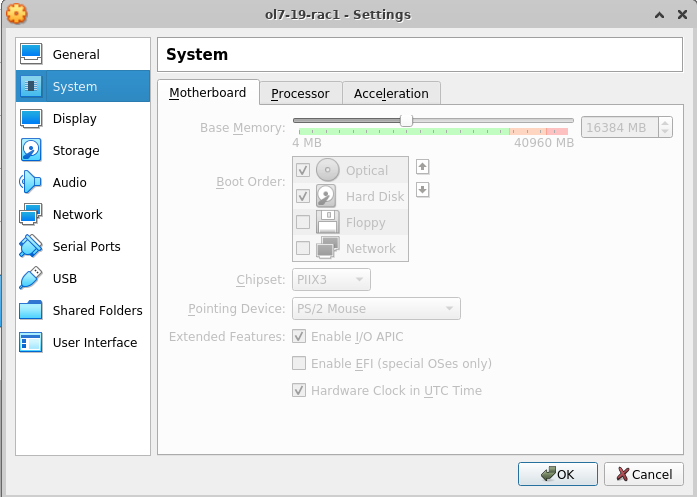Select Serial Ports in the settings list

83,246
